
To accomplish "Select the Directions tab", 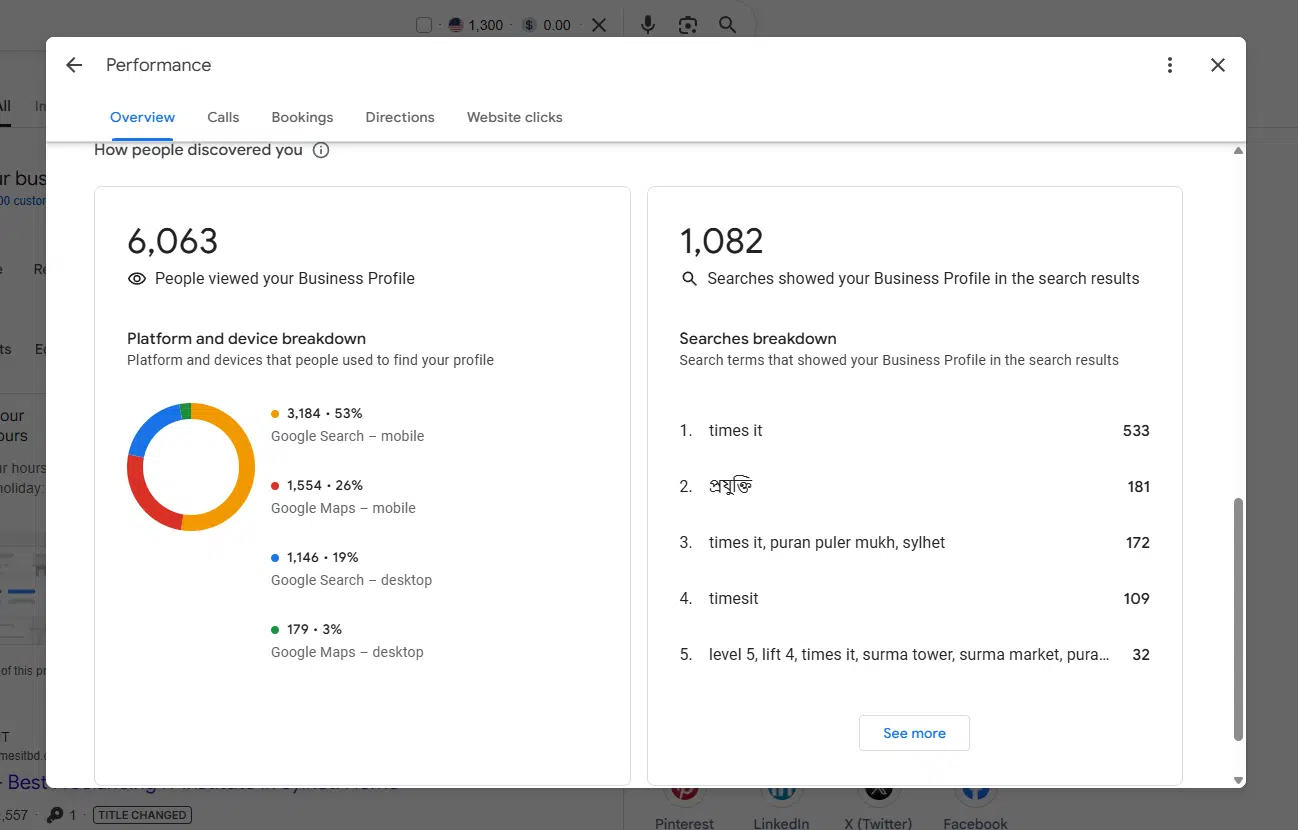I will pos(400,117).
